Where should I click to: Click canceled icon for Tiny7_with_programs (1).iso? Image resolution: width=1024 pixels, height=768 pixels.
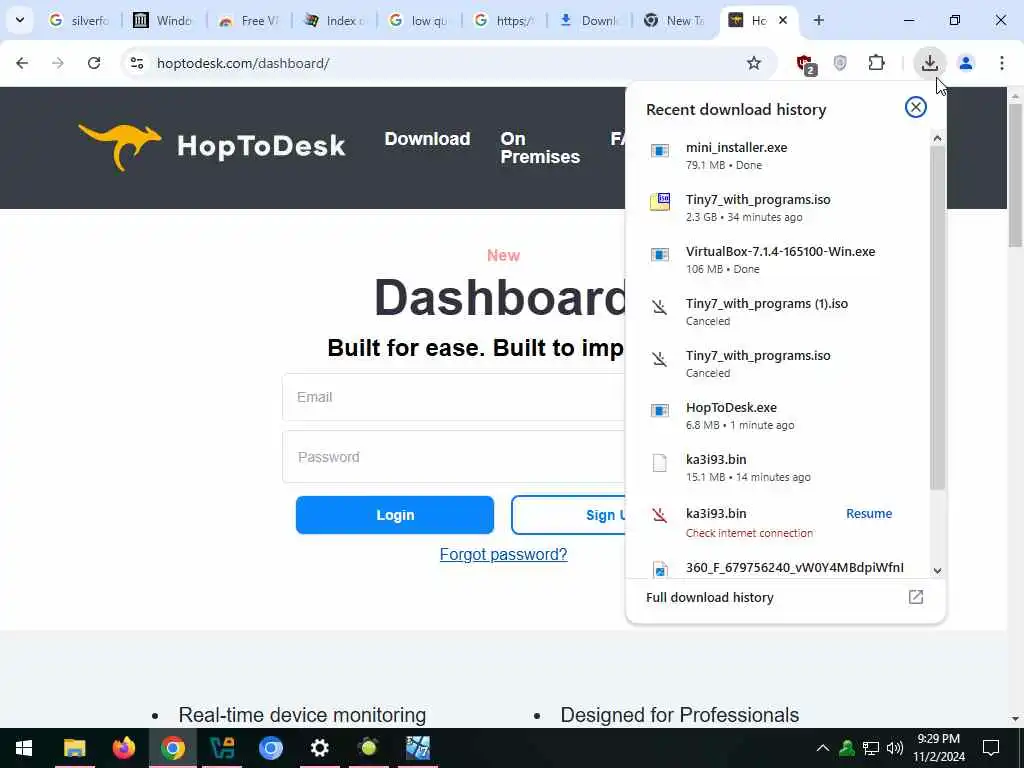pos(660,306)
